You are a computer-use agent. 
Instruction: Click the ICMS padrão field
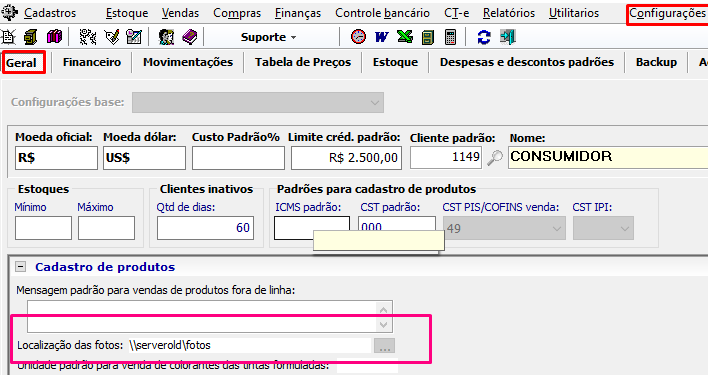312,228
